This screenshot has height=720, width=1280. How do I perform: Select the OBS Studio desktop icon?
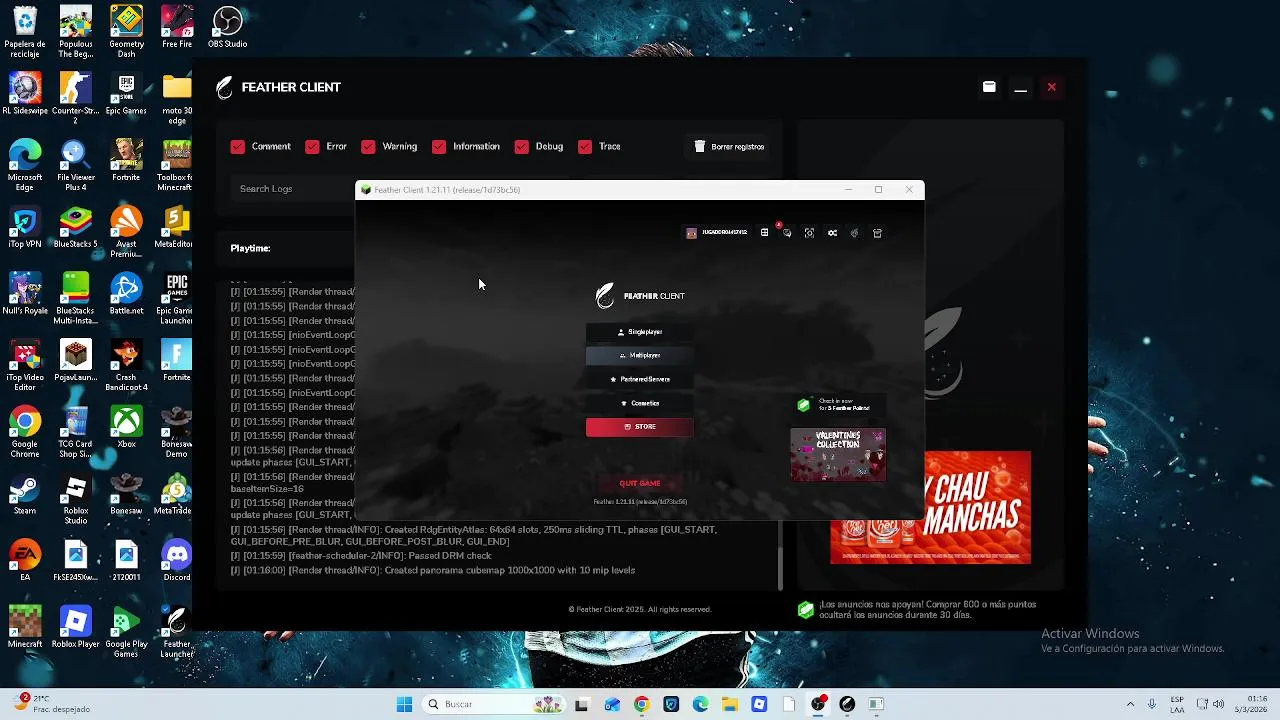tap(228, 27)
